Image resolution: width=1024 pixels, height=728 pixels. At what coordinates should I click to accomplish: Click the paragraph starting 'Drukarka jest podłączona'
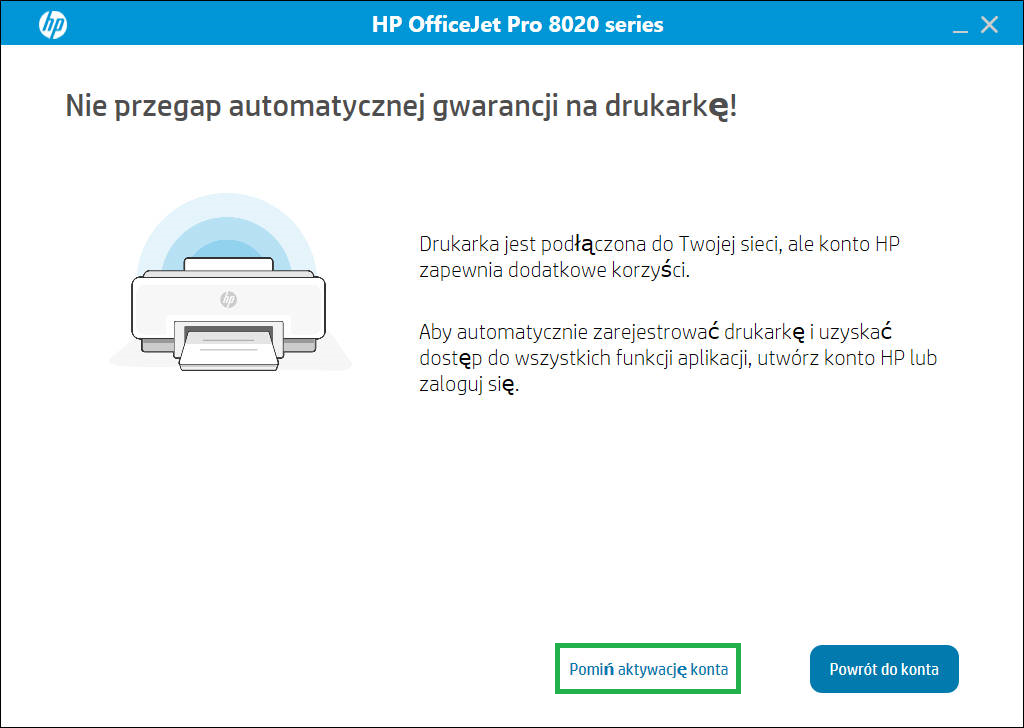coord(660,257)
